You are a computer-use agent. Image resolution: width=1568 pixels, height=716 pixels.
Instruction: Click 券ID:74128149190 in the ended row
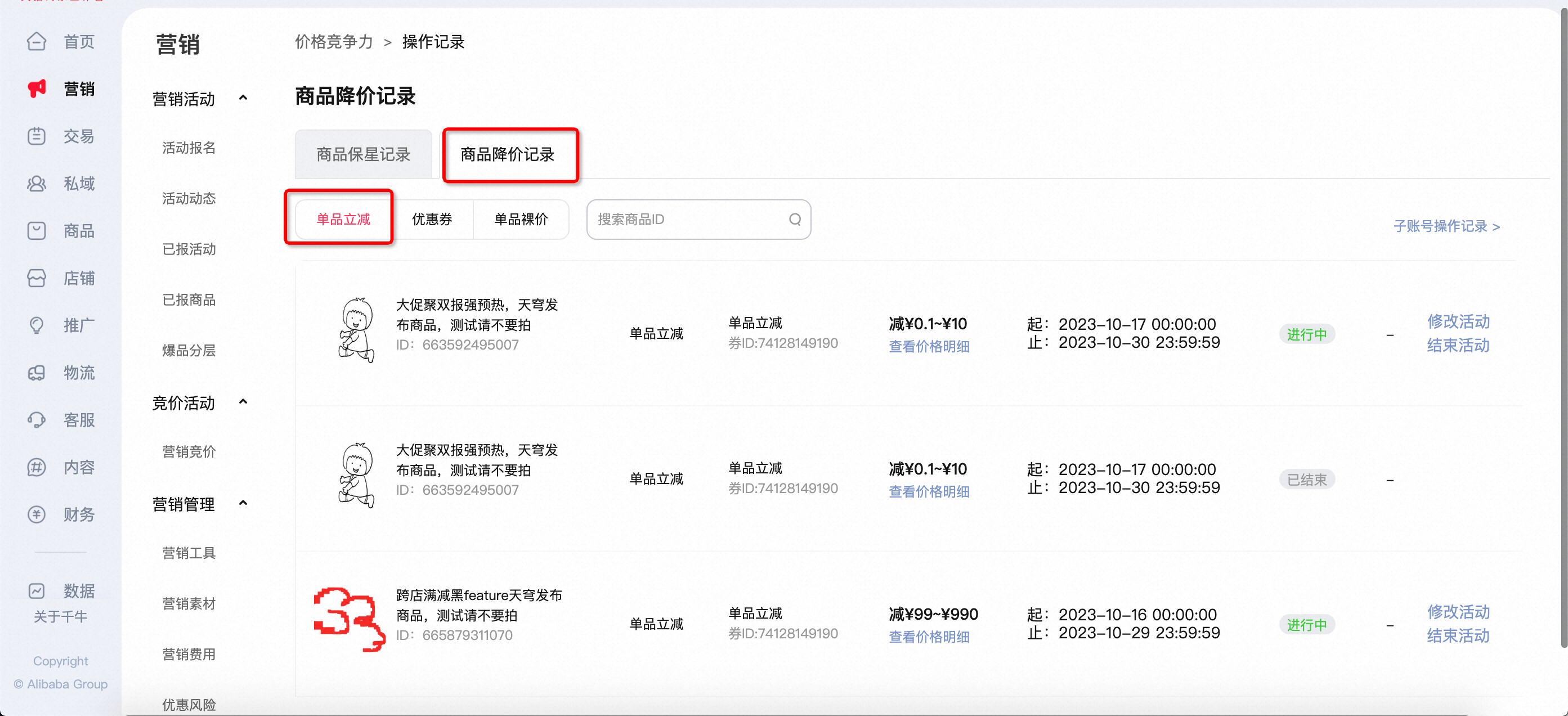click(x=783, y=488)
